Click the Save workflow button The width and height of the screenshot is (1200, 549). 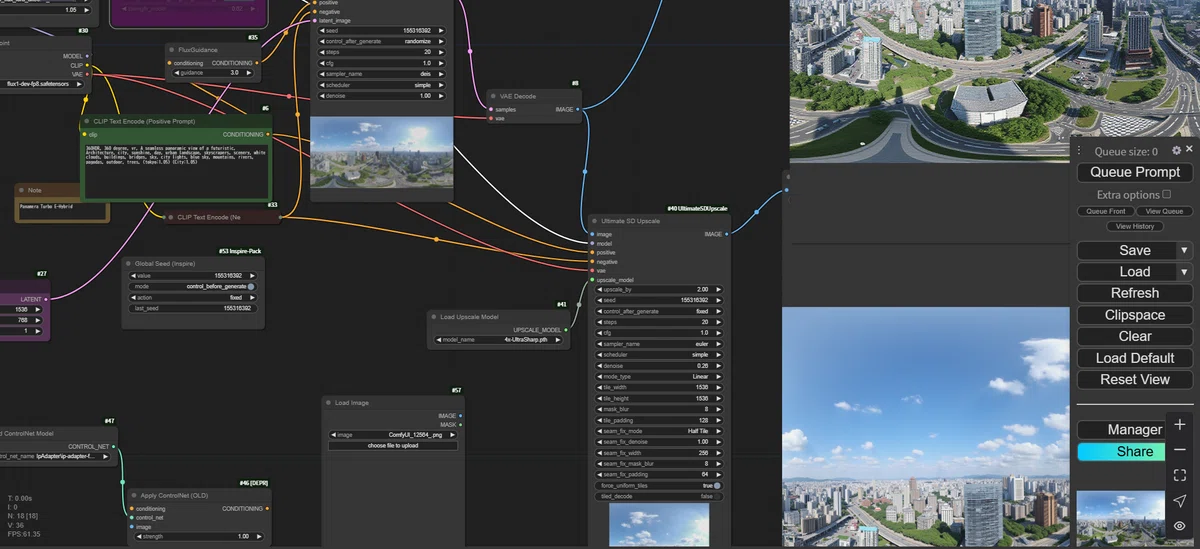[x=1127, y=250]
